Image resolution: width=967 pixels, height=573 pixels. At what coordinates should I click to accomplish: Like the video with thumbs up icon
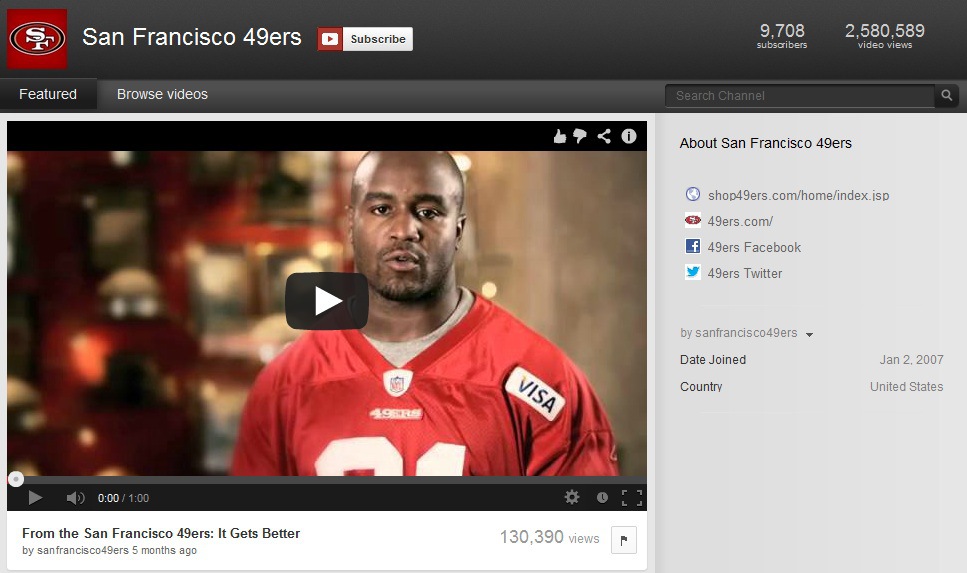point(559,136)
